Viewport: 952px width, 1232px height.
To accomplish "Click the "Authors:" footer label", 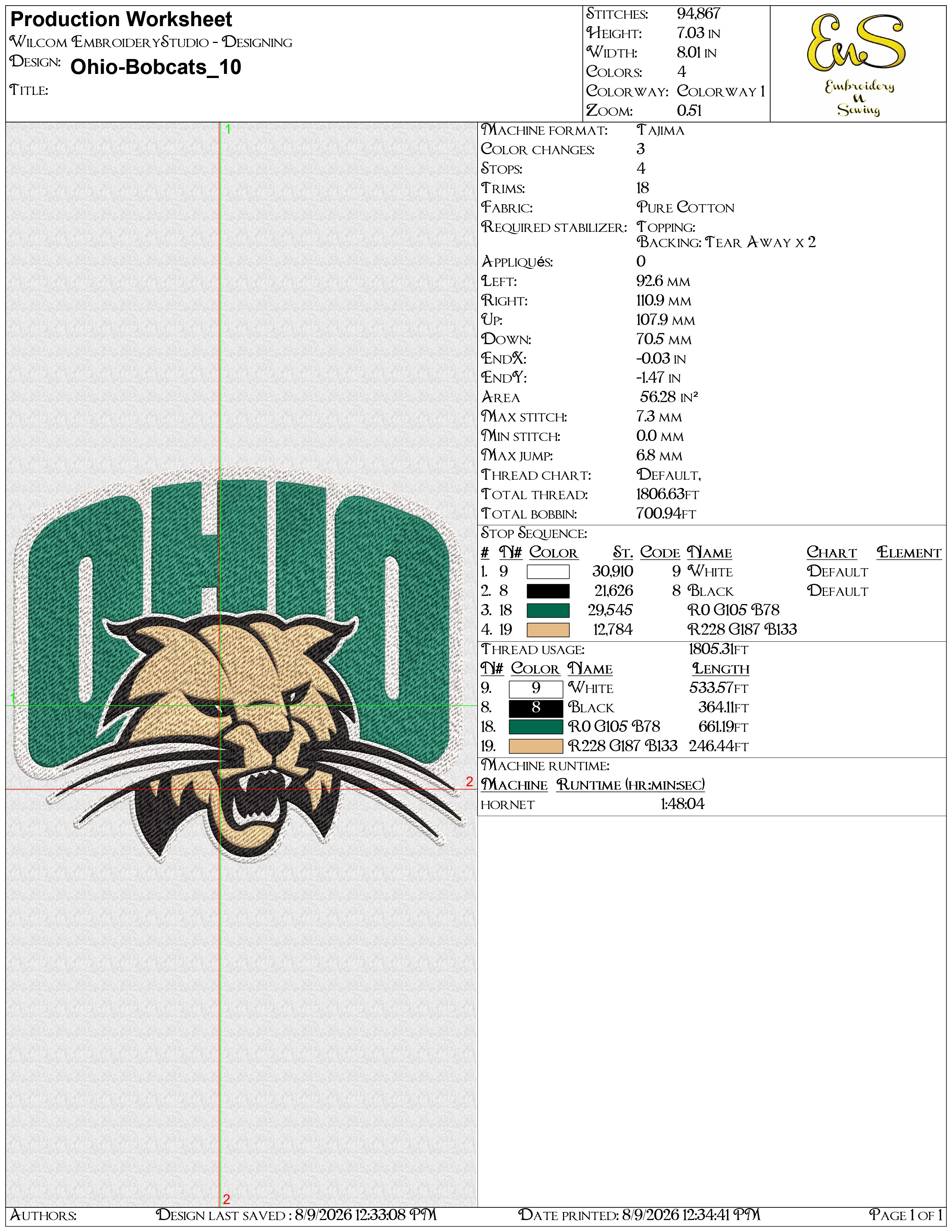I will [x=43, y=1215].
